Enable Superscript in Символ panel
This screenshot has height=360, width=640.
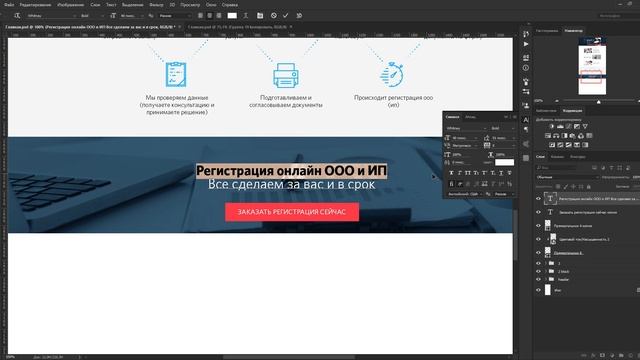tap(484, 173)
